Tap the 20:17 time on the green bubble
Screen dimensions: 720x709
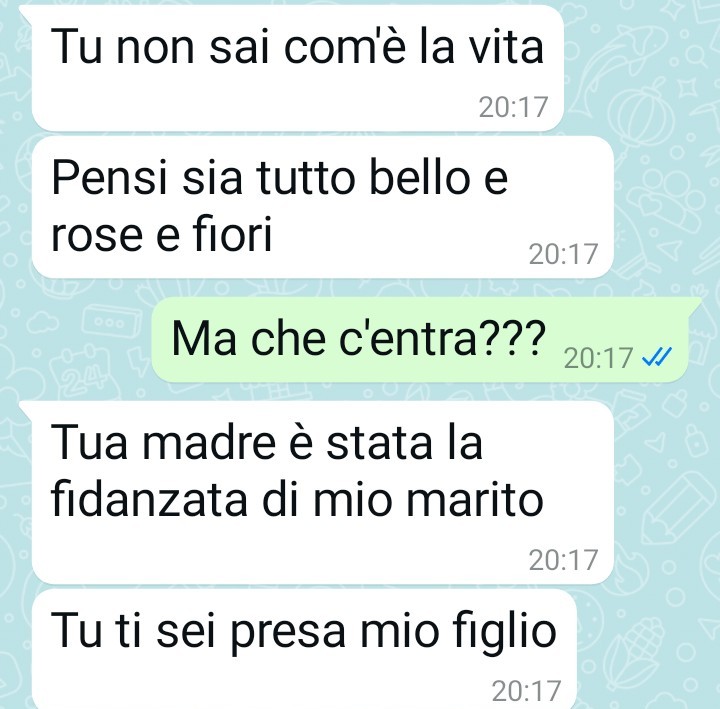(598, 358)
